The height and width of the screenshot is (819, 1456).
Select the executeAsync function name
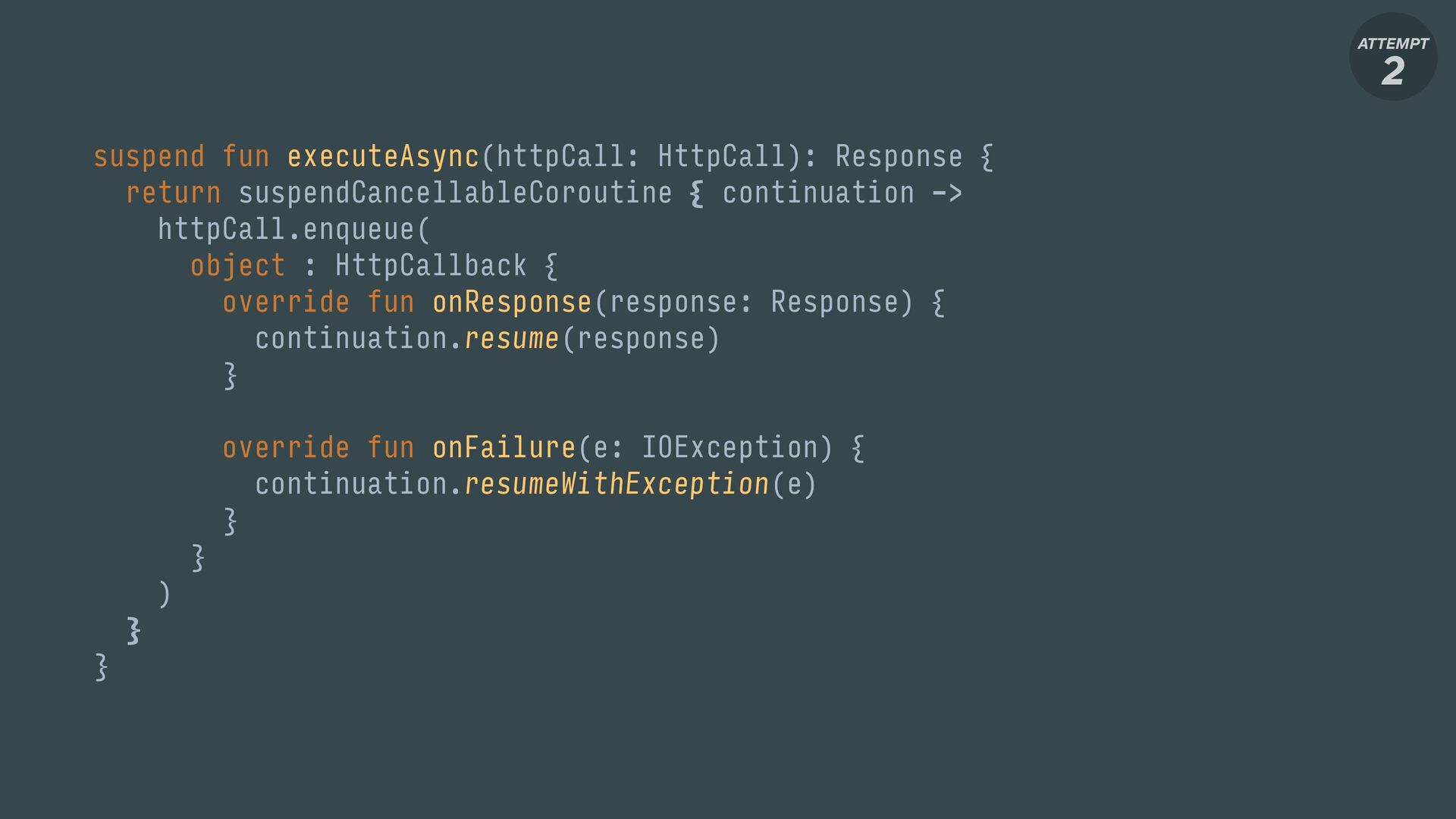383,157
